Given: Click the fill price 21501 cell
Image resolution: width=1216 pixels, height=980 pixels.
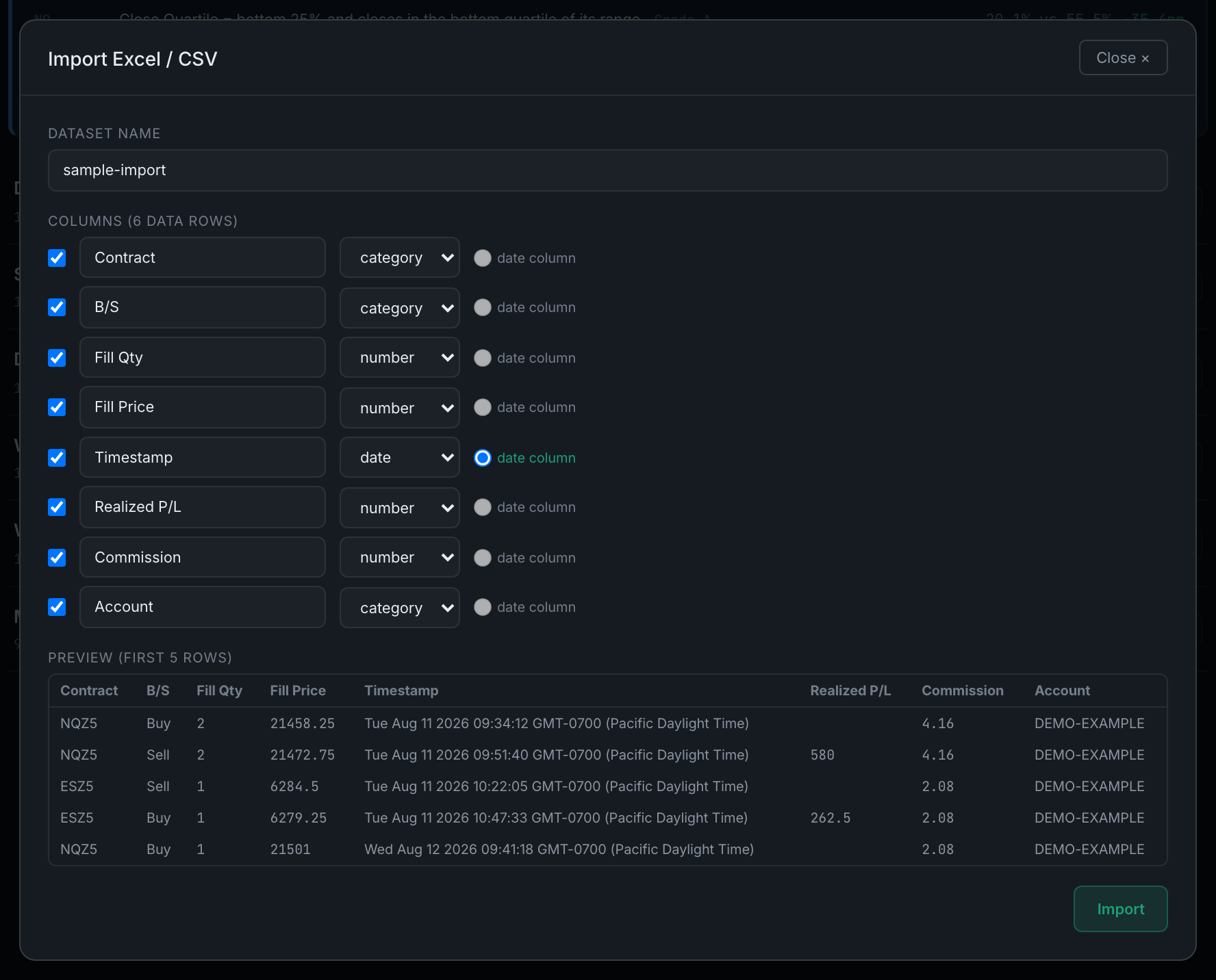Looking at the screenshot, I should [290, 849].
